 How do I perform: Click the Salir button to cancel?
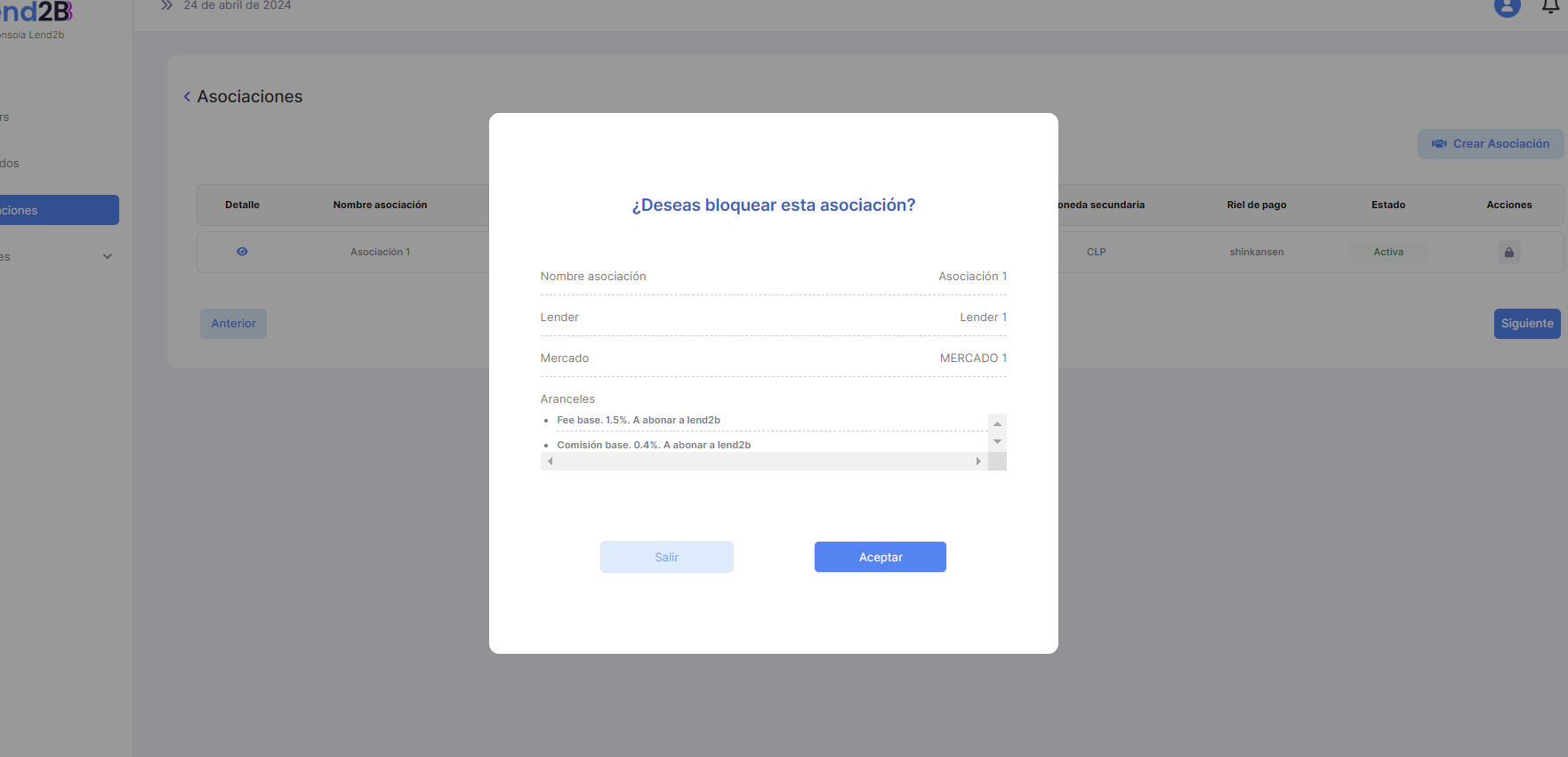(666, 557)
